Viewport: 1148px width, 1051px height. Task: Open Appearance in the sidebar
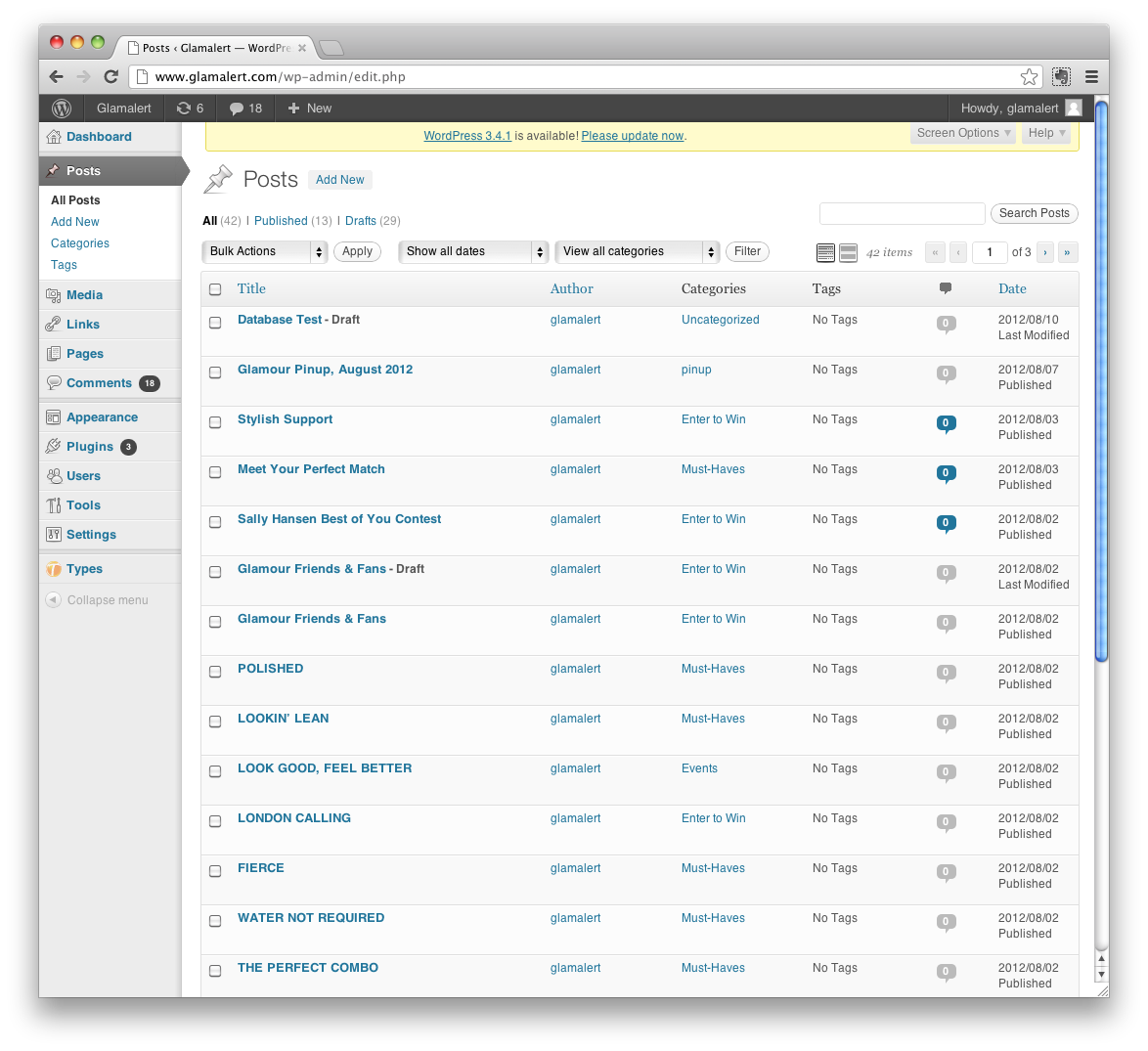coord(102,417)
